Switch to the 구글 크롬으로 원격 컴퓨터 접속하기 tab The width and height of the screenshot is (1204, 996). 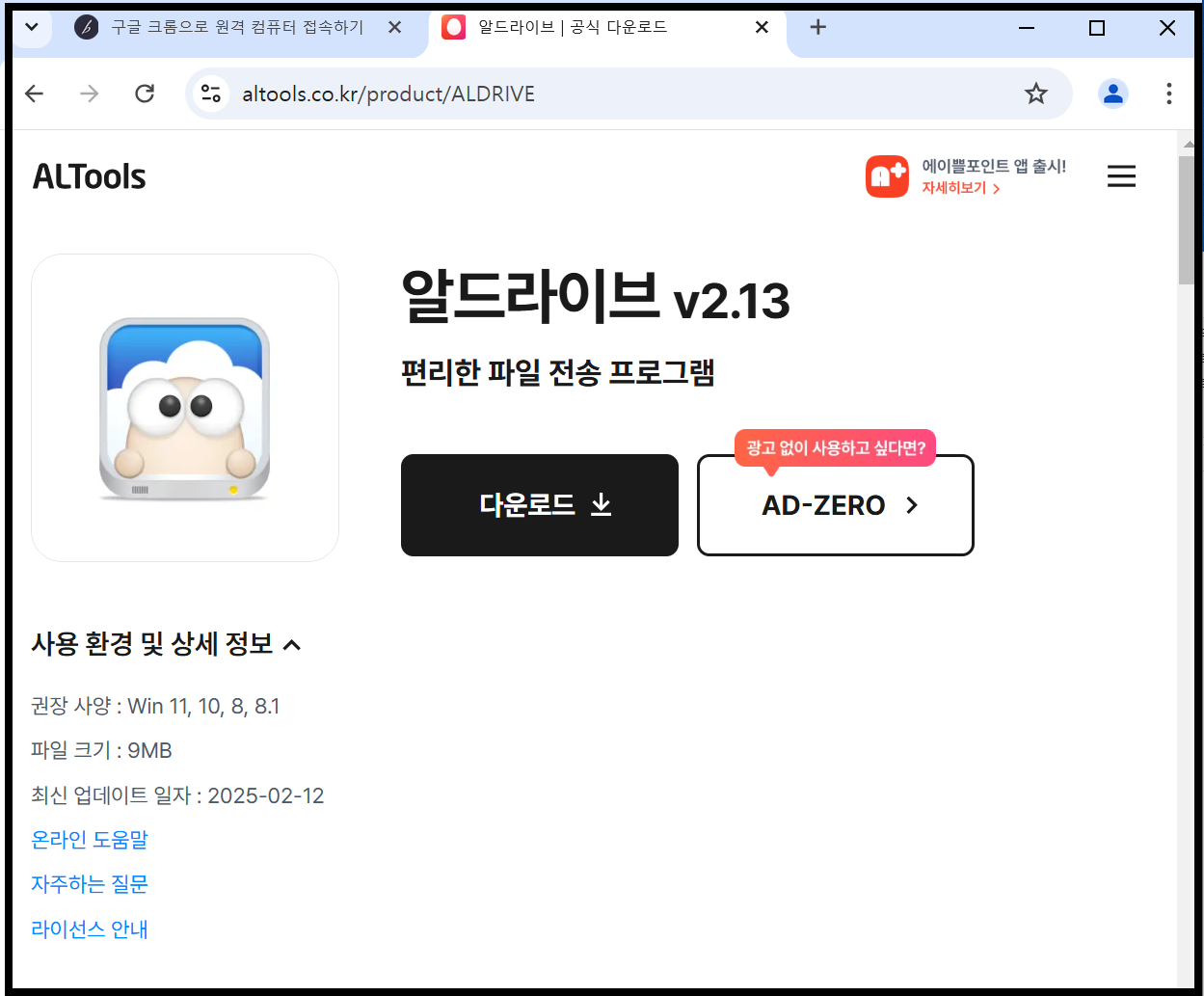237,27
